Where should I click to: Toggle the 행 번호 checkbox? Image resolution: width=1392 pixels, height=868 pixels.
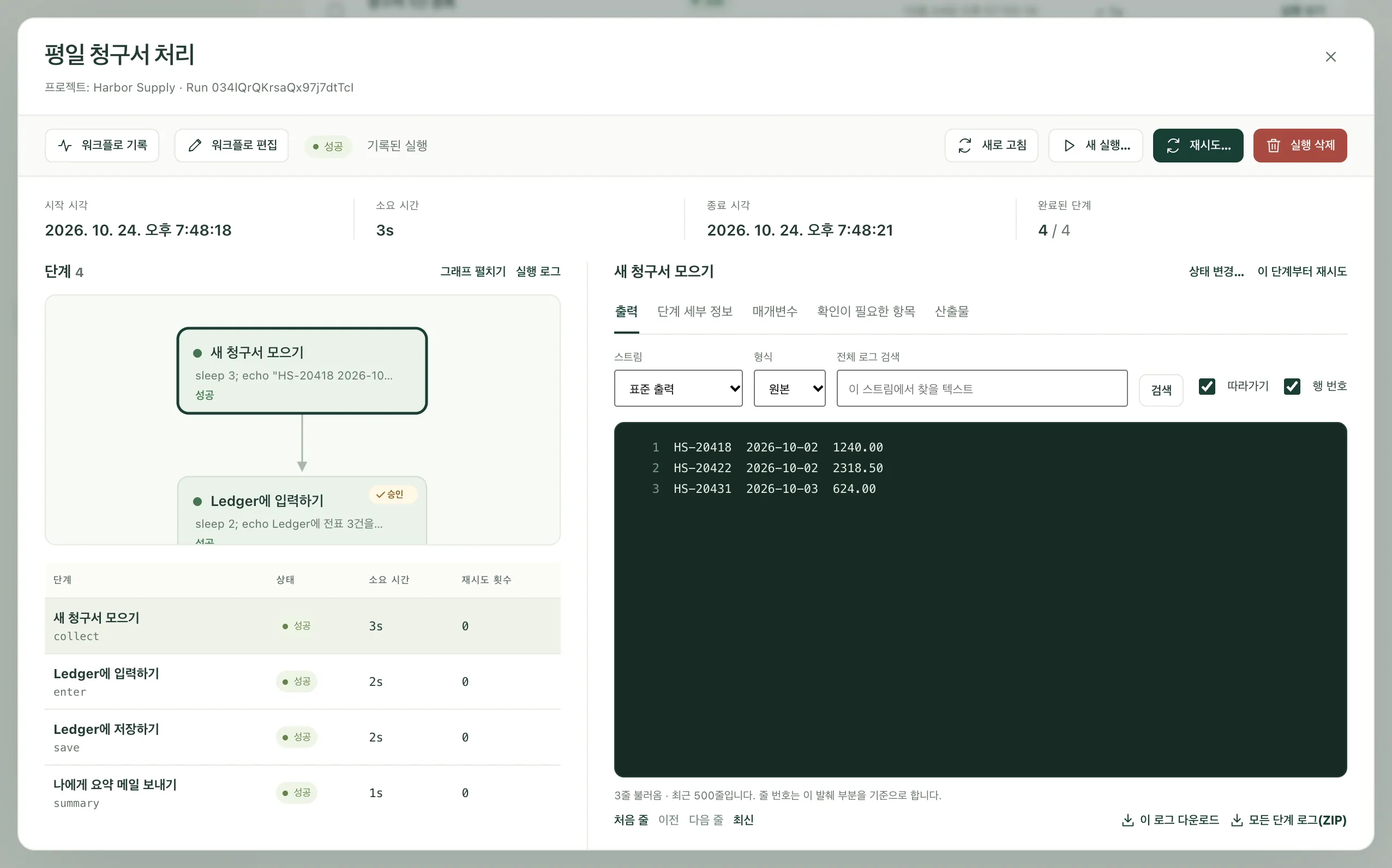(1292, 387)
